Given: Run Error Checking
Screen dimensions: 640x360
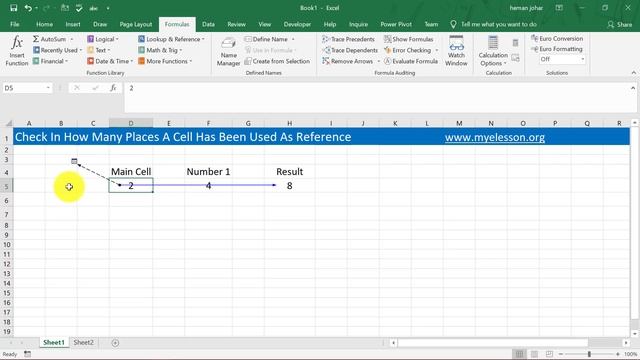Looking at the screenshot, I should tap(408, 50).
